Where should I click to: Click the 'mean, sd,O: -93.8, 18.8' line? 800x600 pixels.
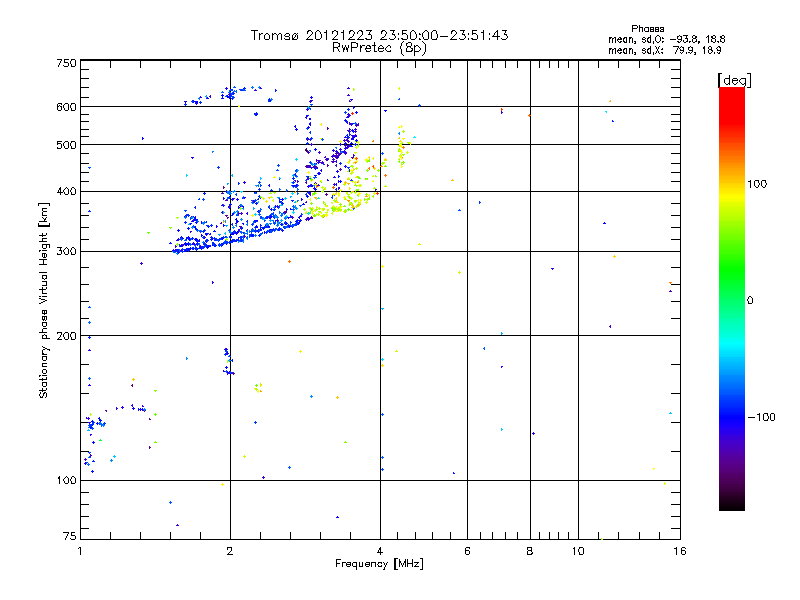pos(666,39)
